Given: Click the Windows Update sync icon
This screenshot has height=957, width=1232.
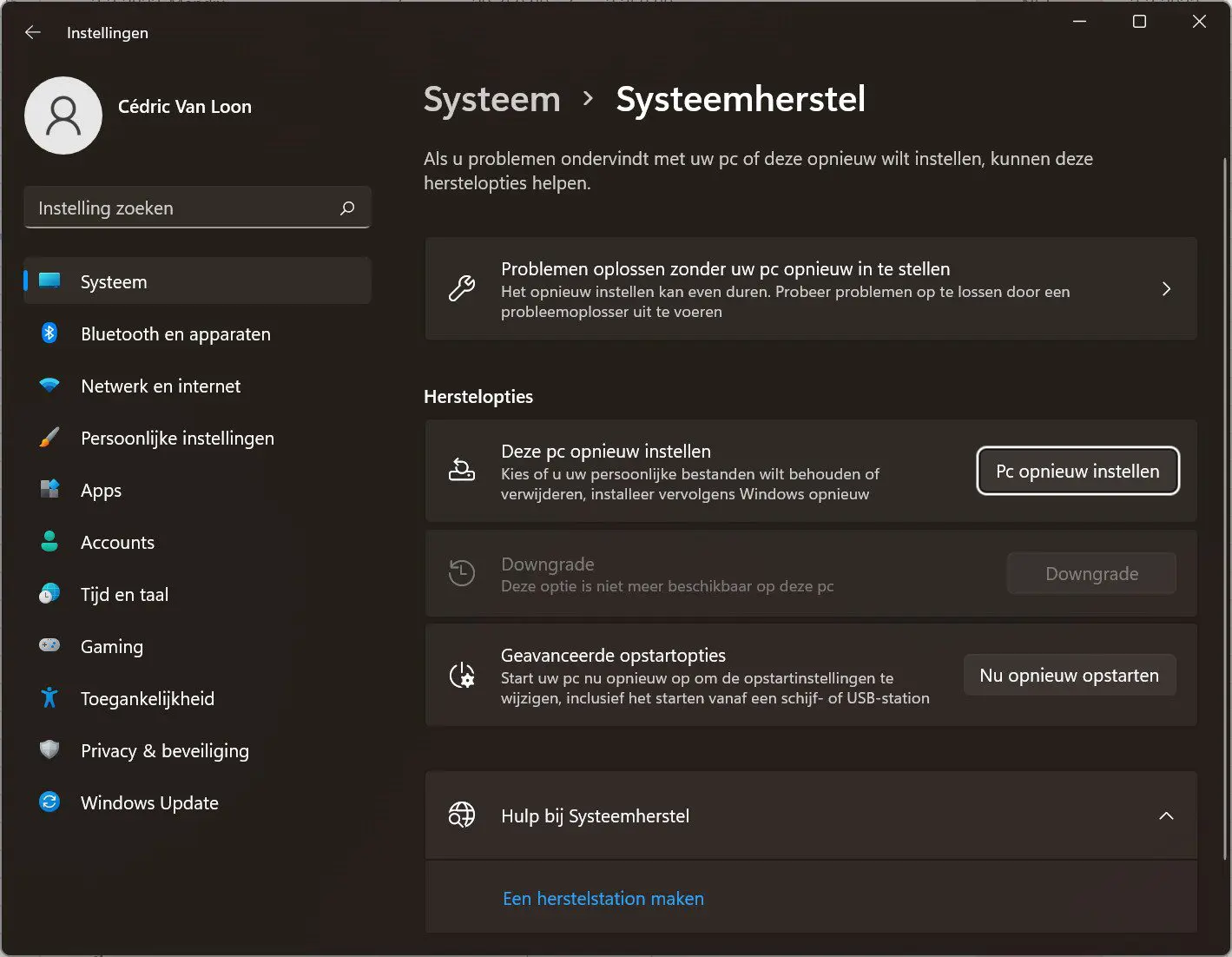Looking at the screenshot, I should pos(49,802).
